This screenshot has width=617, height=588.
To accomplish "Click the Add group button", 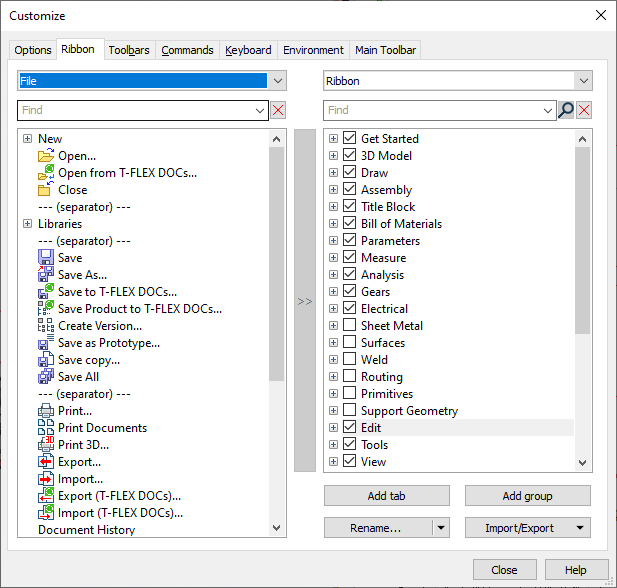I will pos(528,496).
